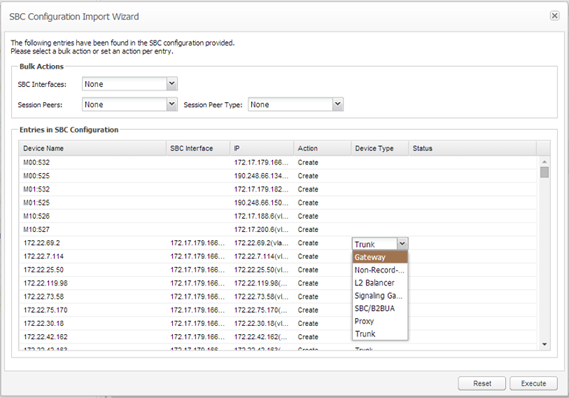
Task: Click the Session Peers None field
Action: 124,104
